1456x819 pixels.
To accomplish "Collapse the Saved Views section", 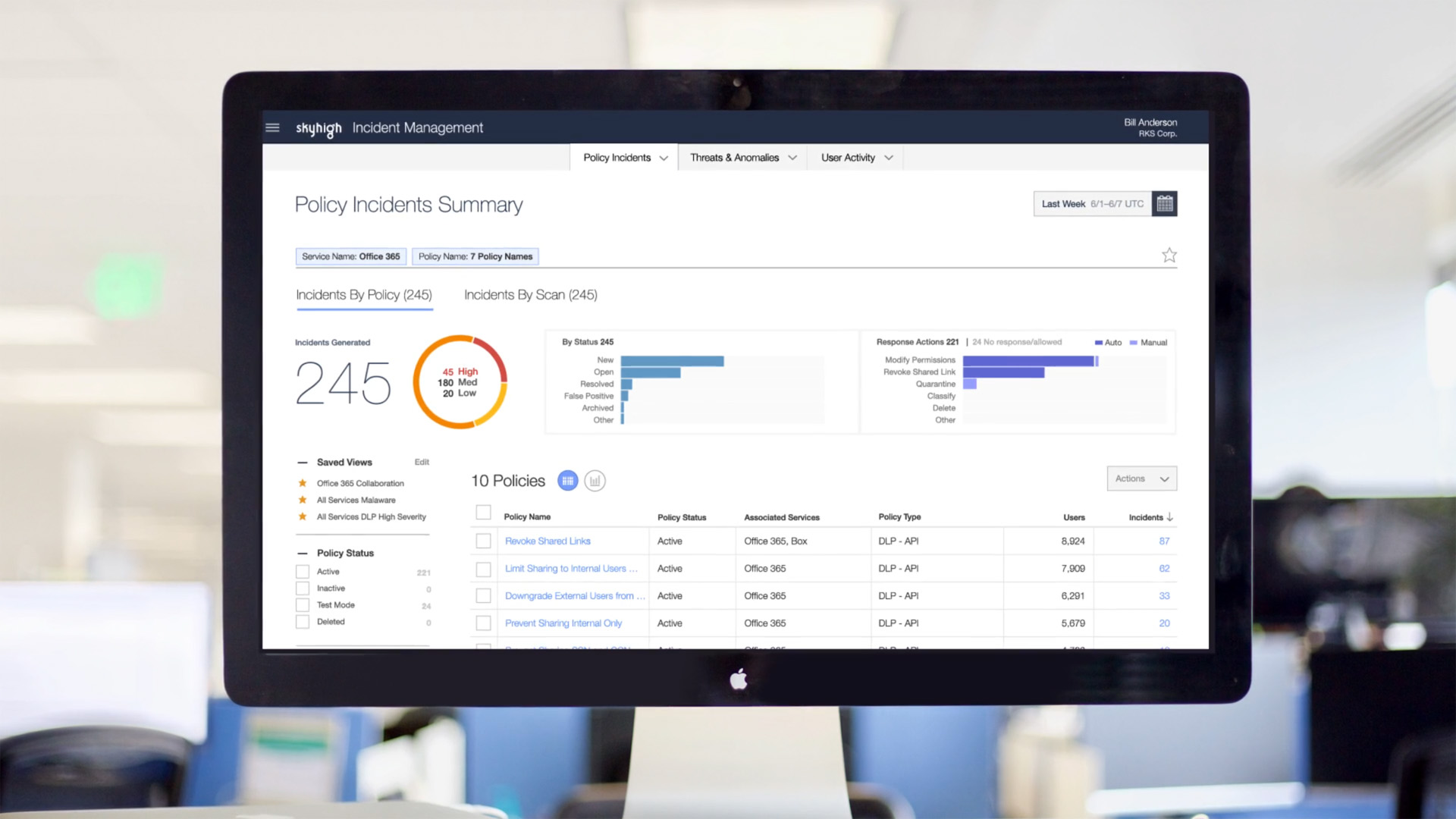I will click(x=303, y=463).
